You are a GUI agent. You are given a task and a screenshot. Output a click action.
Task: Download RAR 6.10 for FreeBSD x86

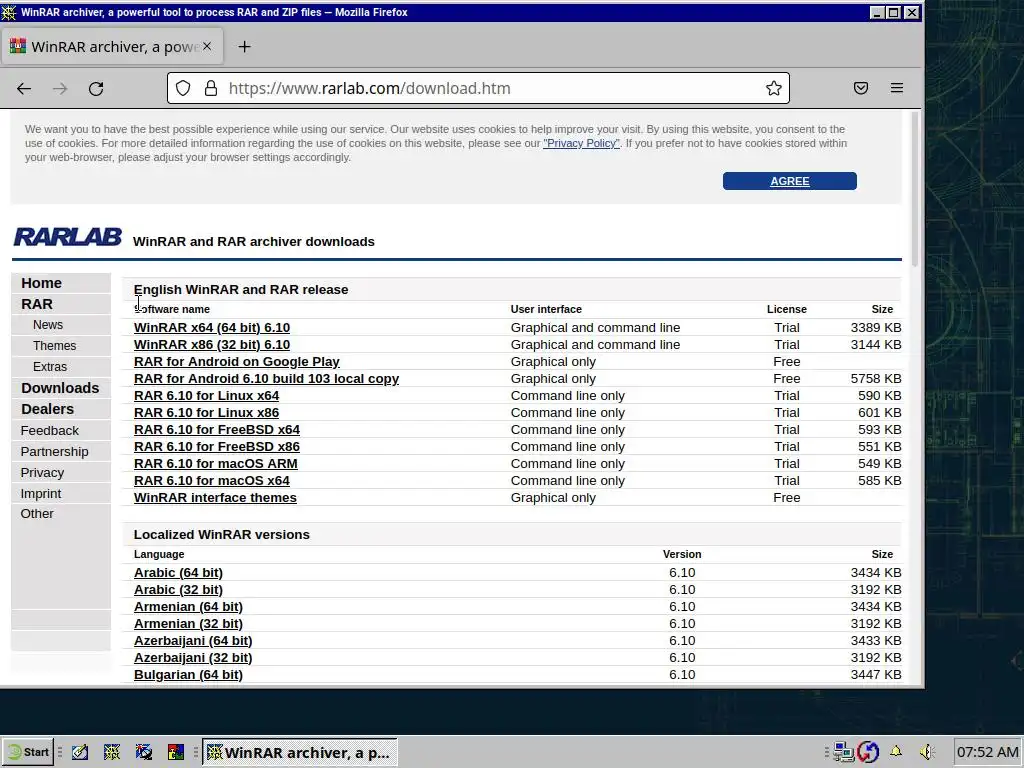click(217, 447)
